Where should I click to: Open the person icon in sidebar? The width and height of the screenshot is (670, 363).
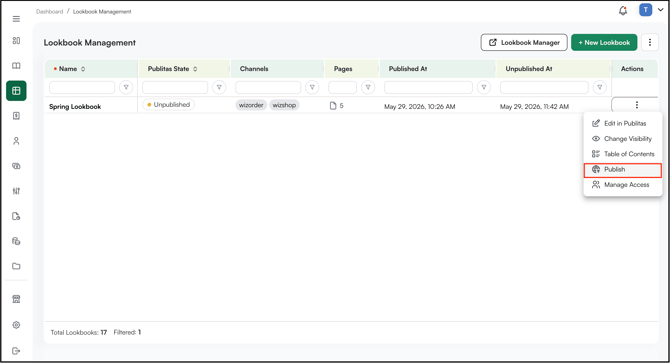click(x=16, y=141)
